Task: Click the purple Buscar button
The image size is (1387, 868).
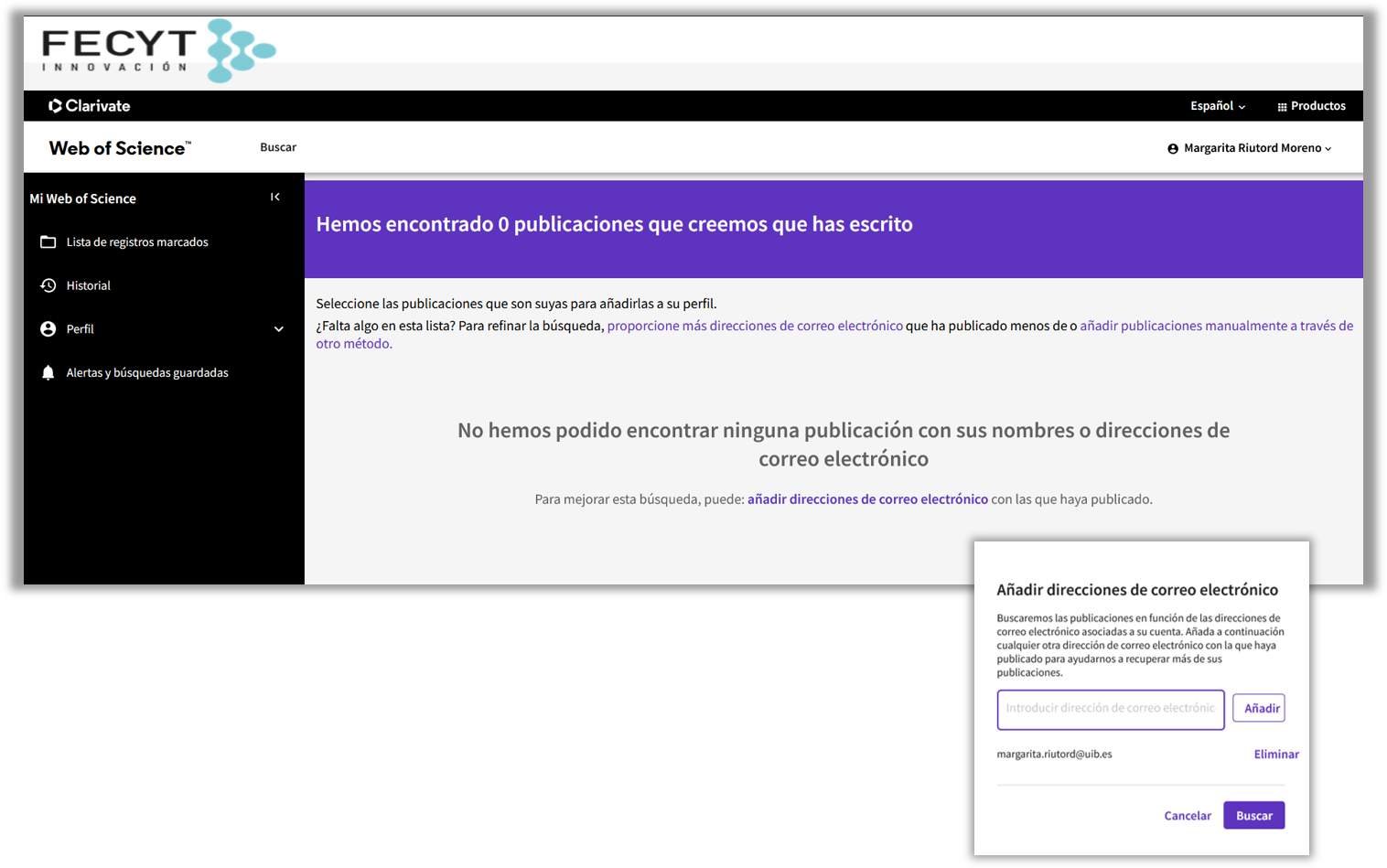Action: [x=1254, y=815]
